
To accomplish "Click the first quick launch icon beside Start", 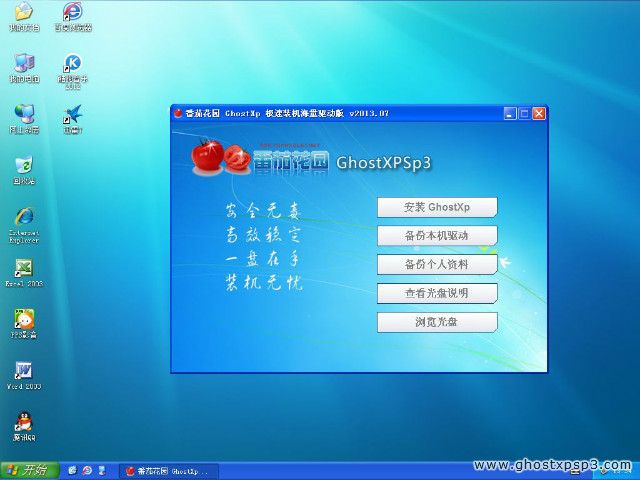I will (x=73, y=471).
